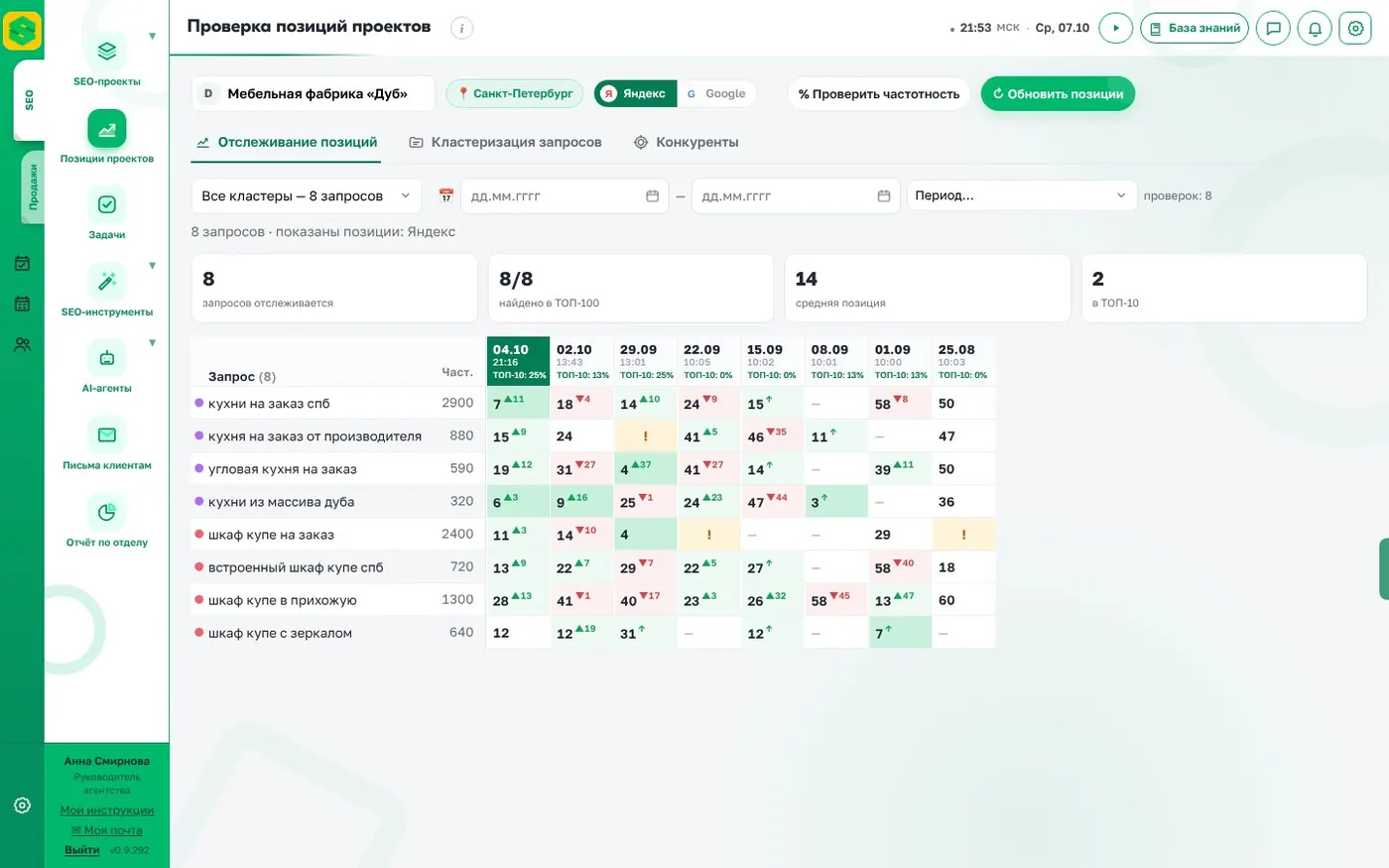Viewport: 1389px width, 868px height.
Task: Open the Отчёт по отделу icon
Action: [107, 512]
